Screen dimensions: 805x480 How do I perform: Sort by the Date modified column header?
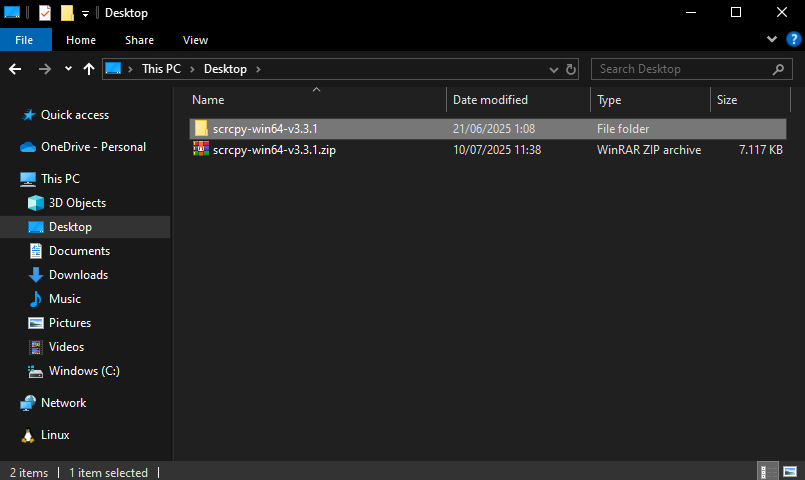tap(490, 100)
